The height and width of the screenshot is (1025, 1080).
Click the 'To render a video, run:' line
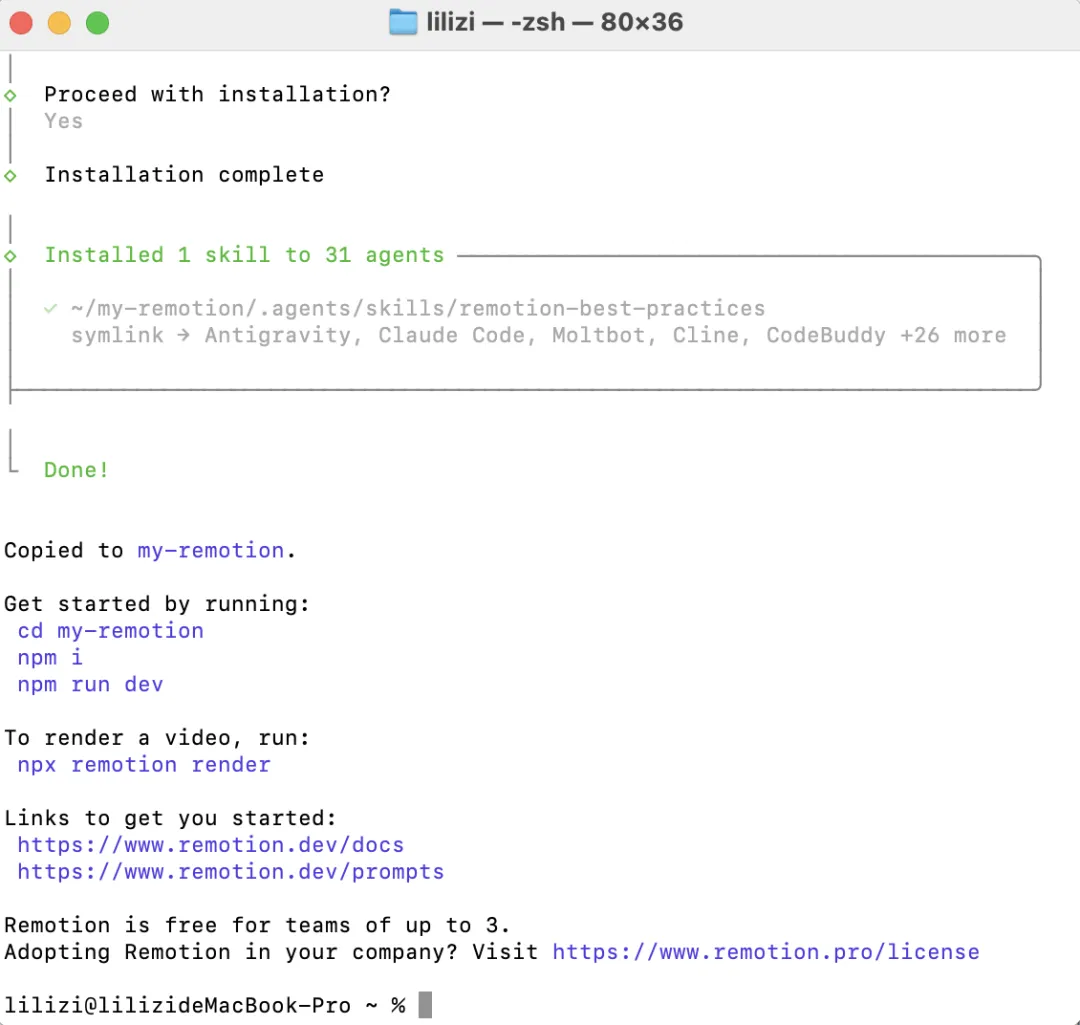point(157,738)
